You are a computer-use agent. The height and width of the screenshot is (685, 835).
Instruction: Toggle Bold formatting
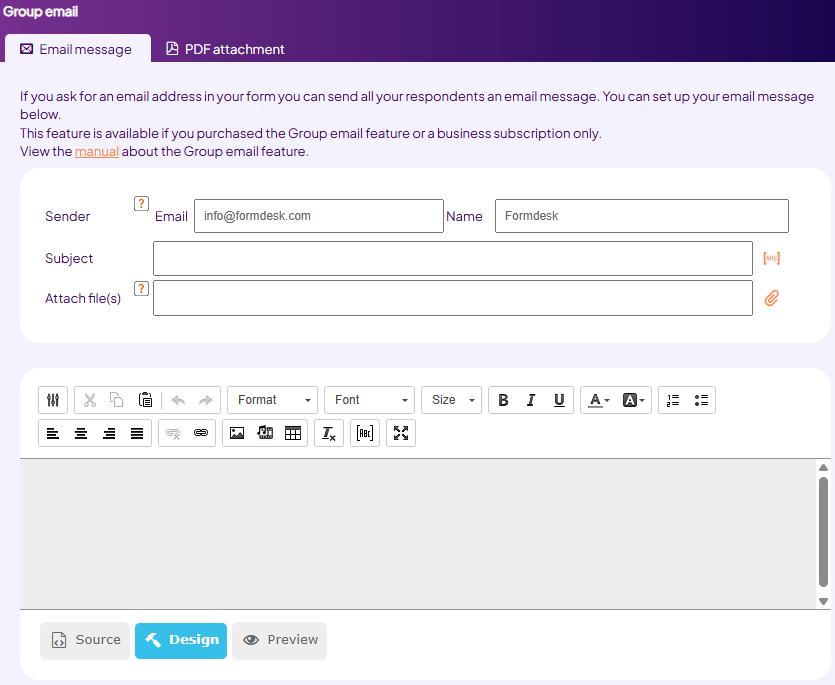click(503, 400)
